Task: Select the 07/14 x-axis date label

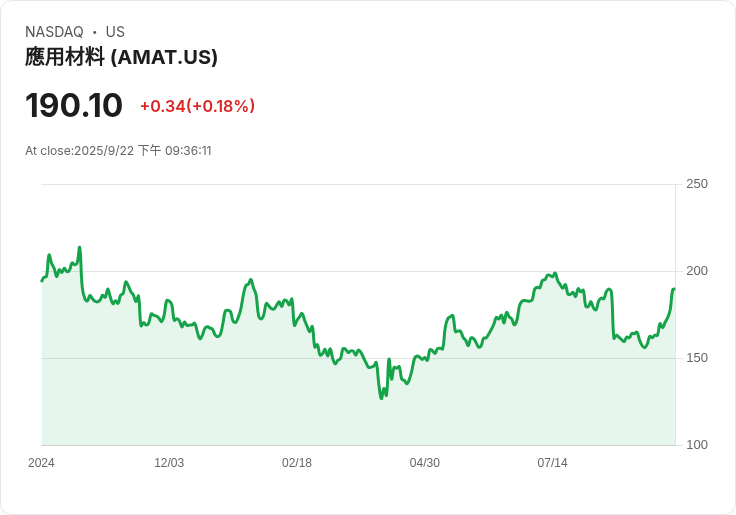Action: pos(552,463)
